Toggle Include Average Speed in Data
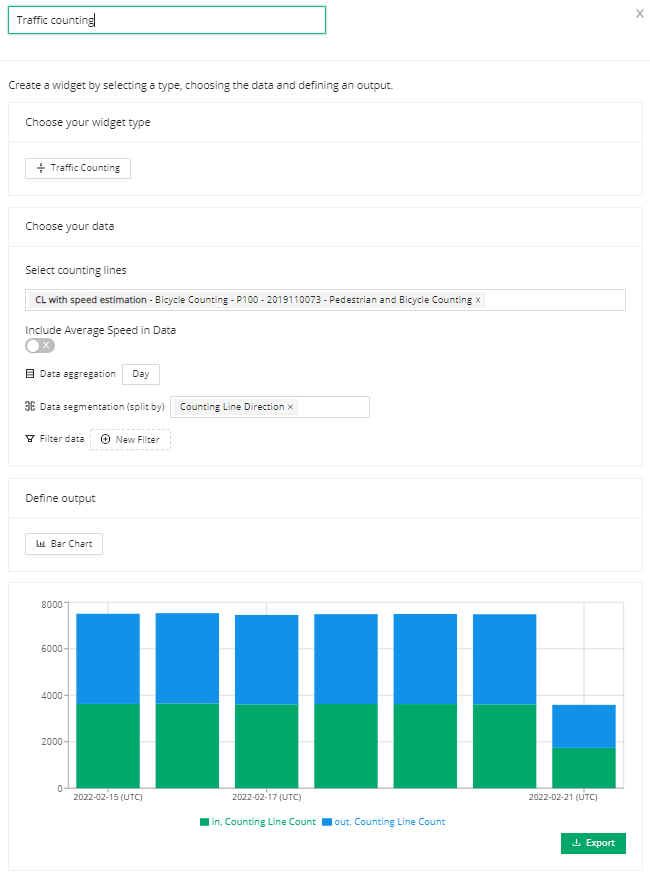Screen dimensions: 650x878 (x=40, y=345)
